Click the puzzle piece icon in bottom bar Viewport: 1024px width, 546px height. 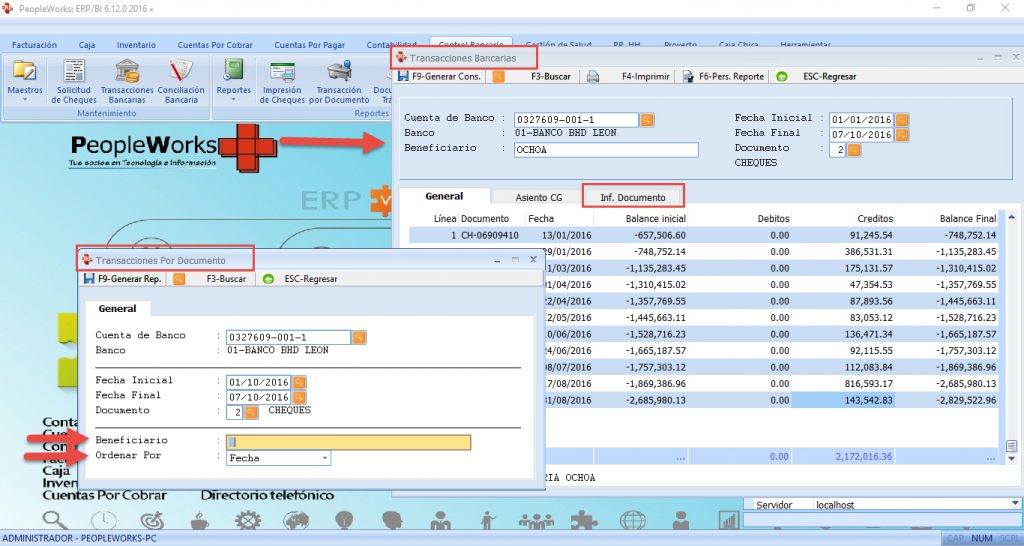pos(584,520)
